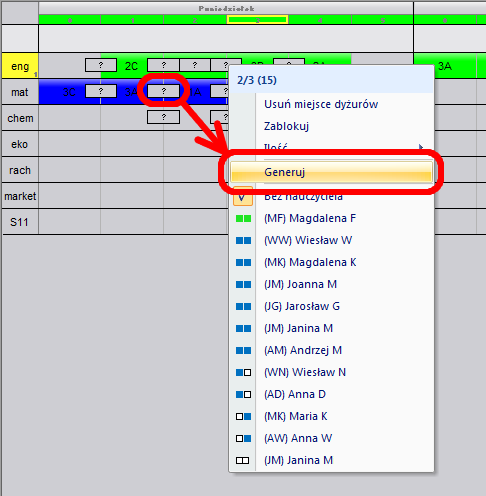
Task: Select 'Usuń miejsce dyżurów' menu entry
Action: click(x=321, y=104)
